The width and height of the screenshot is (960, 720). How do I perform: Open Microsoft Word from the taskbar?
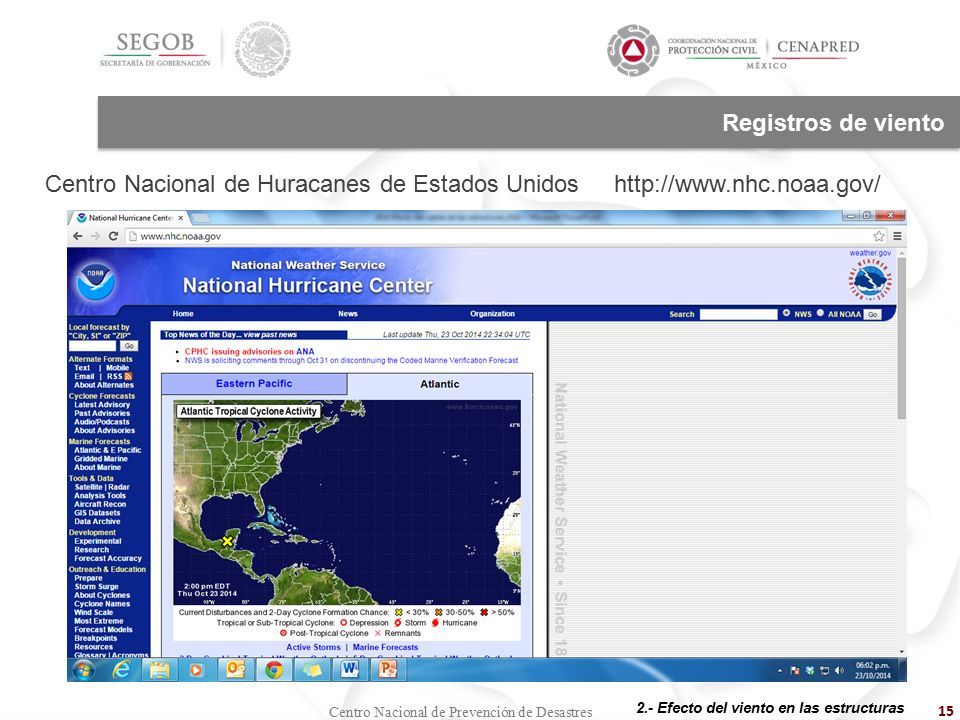tap(350, 670)
